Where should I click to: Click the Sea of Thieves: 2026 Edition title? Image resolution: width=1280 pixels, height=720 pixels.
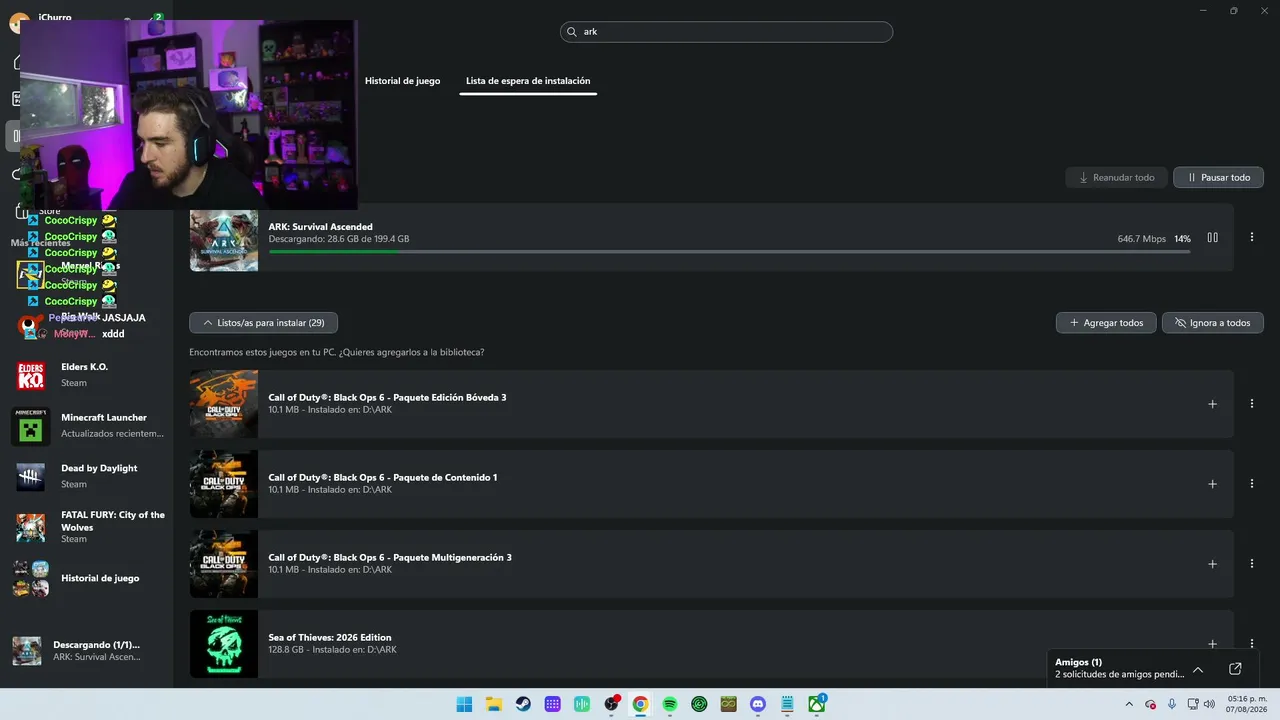(x=330, y=637)
